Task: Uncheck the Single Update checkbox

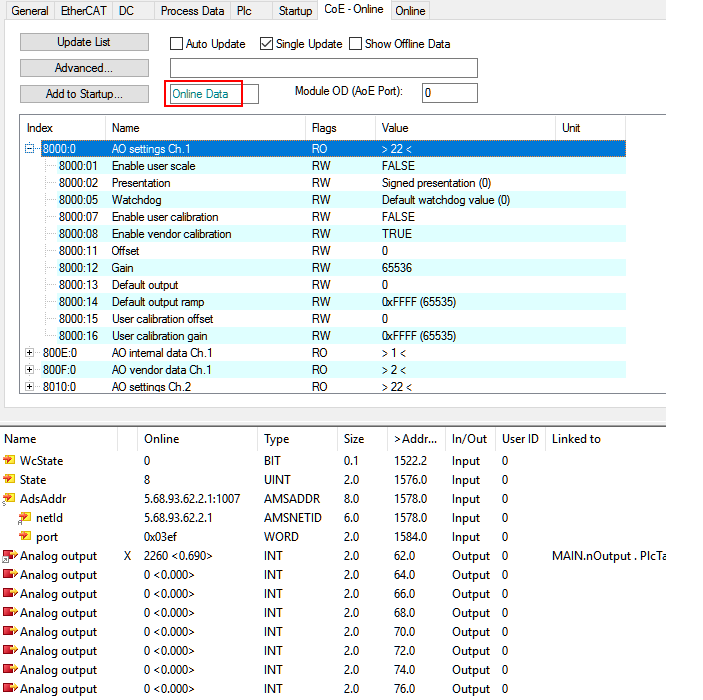Action: [266, 43]
